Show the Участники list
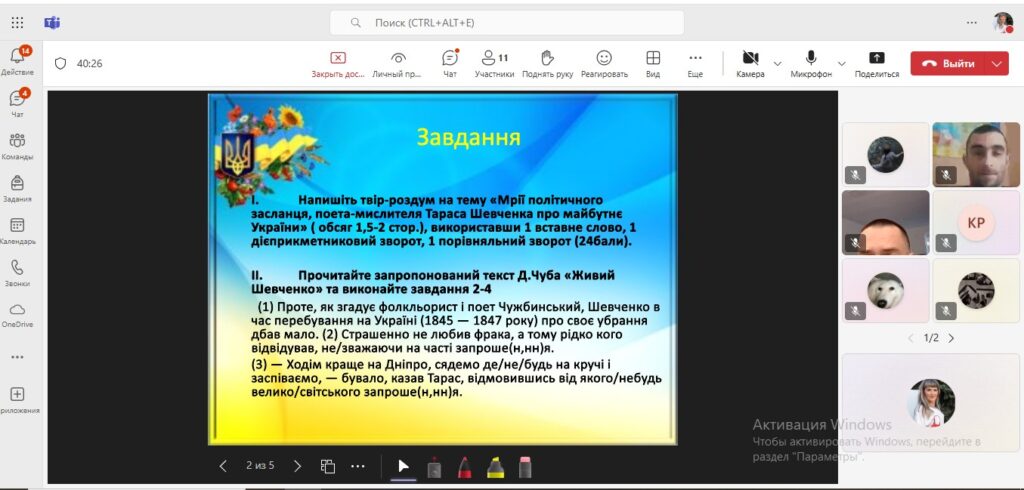Screen dimensions: 1024x490 click(494, 62)
